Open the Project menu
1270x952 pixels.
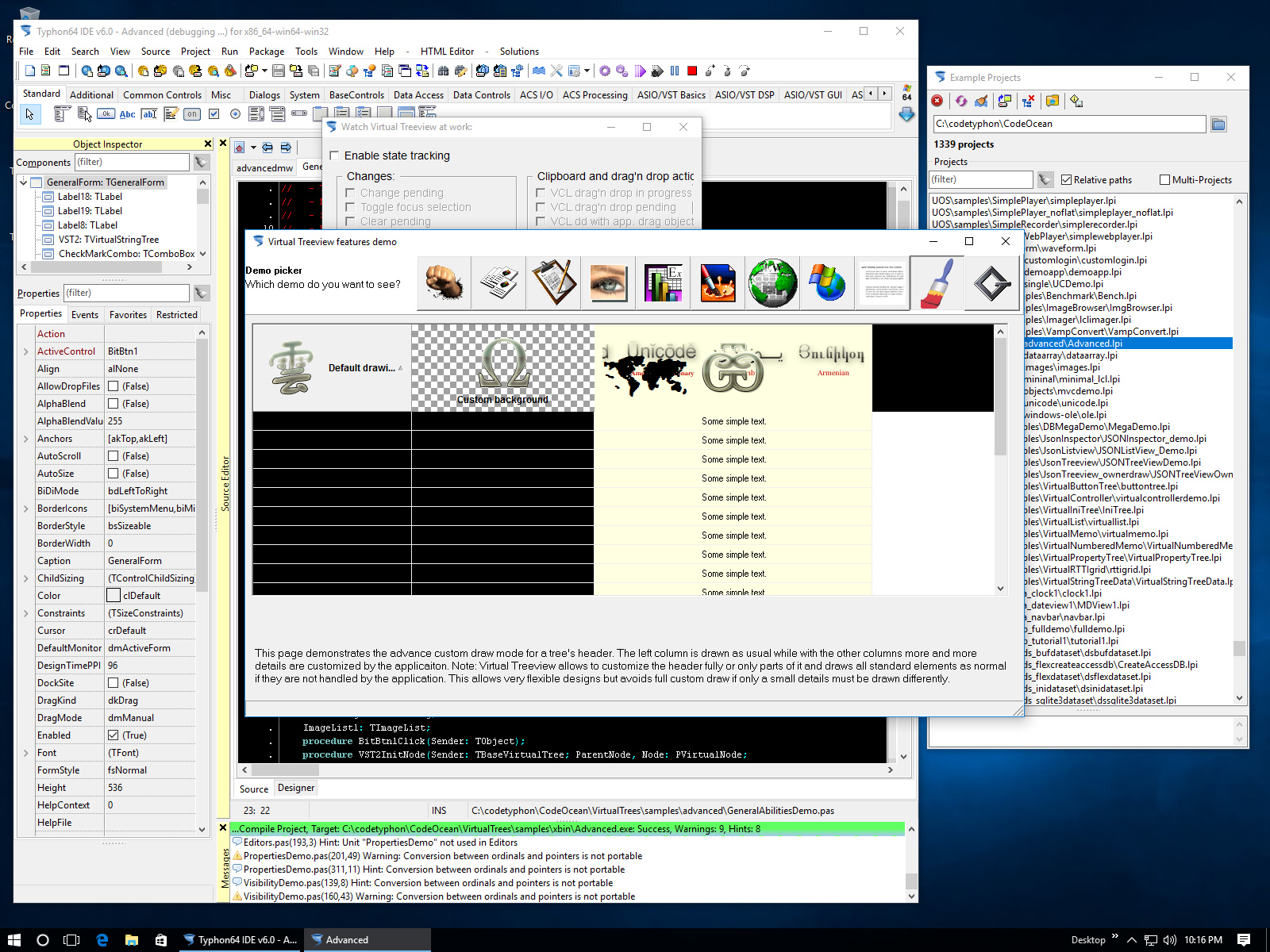pyautogui.click(x=195, y=52)
